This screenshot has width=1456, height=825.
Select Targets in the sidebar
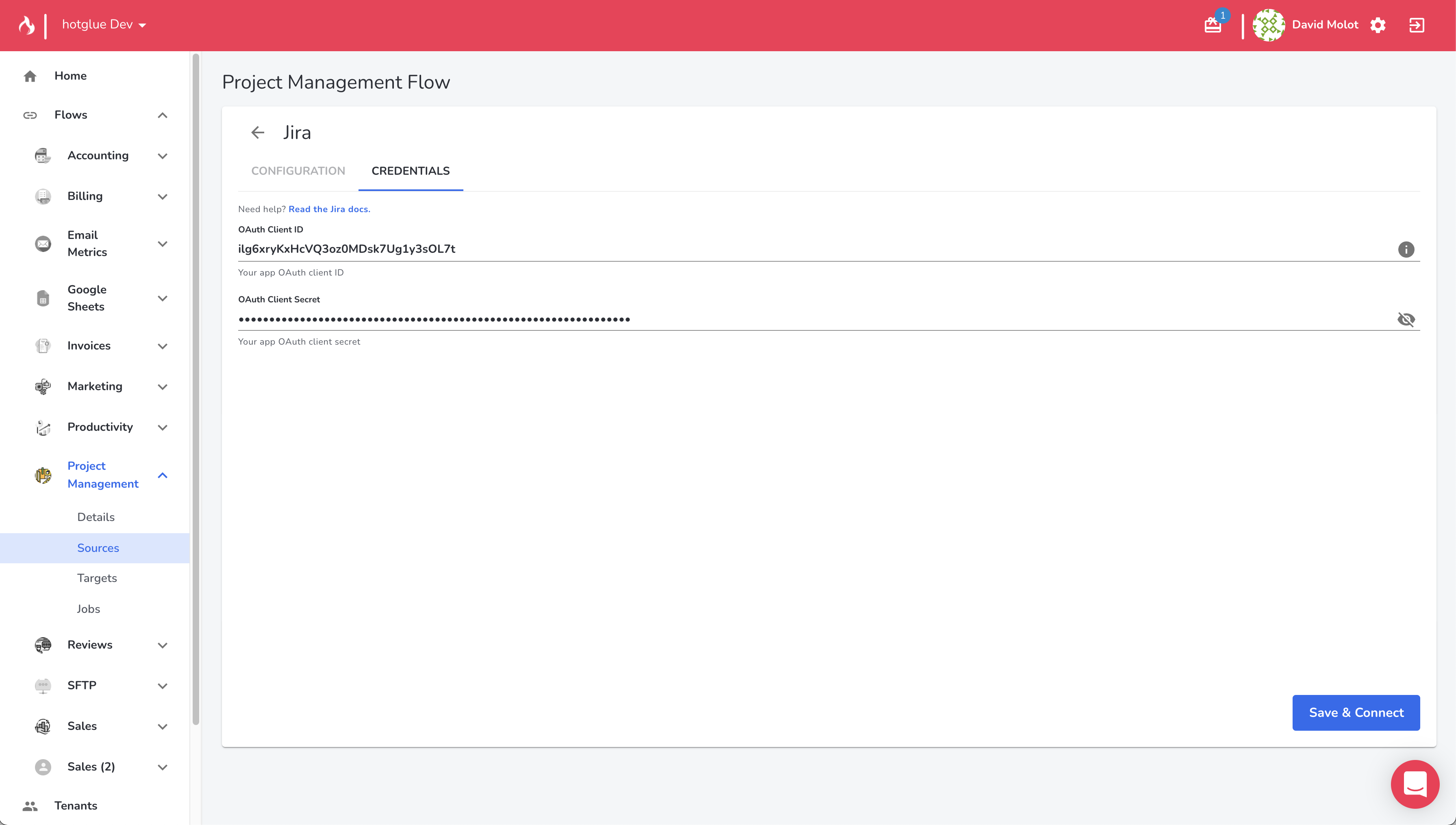pos(97,578)
